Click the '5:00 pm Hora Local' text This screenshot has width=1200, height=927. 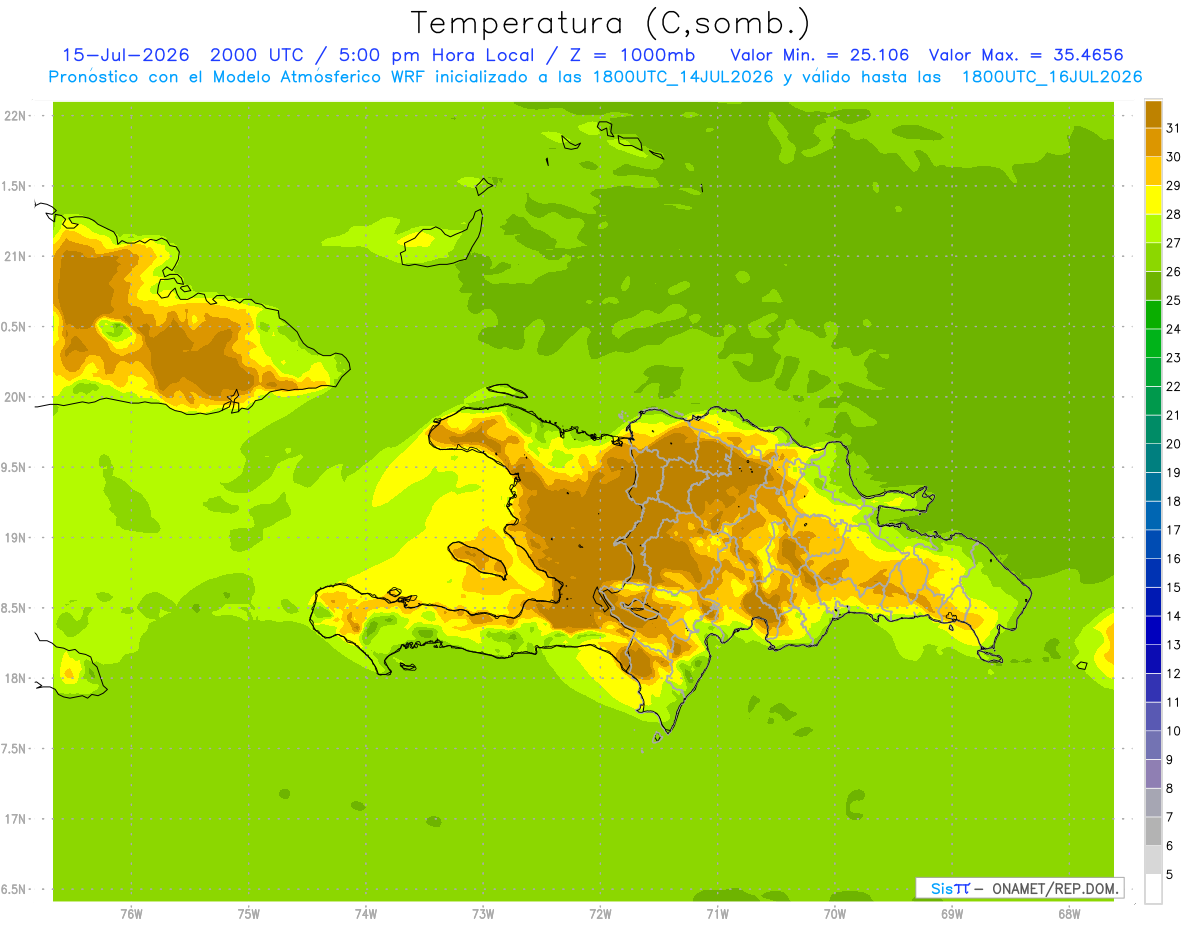pos(435,55)
